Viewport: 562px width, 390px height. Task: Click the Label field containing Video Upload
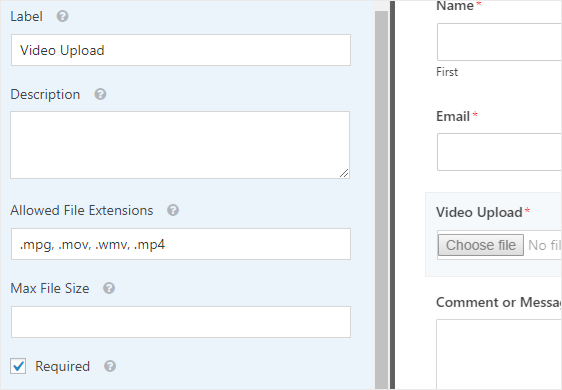coord(181,50)
